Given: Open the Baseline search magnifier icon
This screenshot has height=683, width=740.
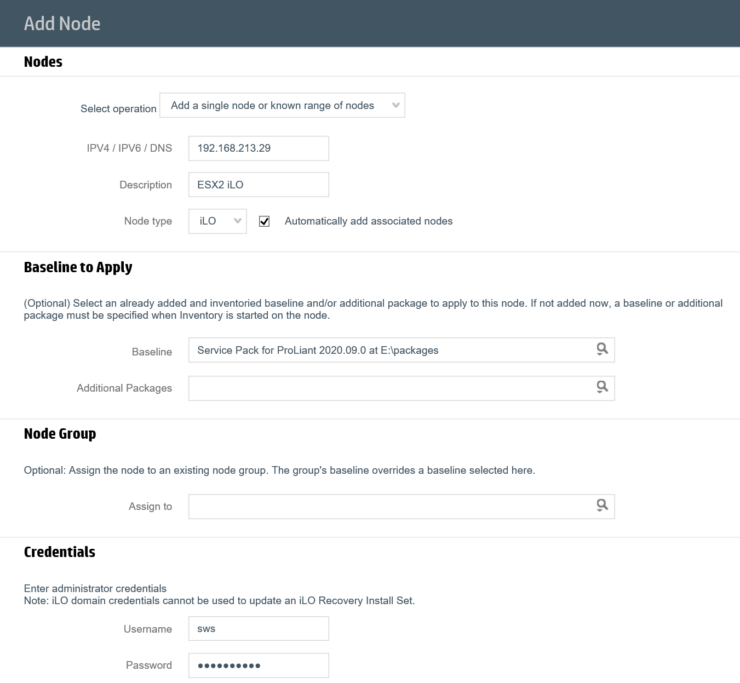Looking at the screenshot, I should 602,349.
